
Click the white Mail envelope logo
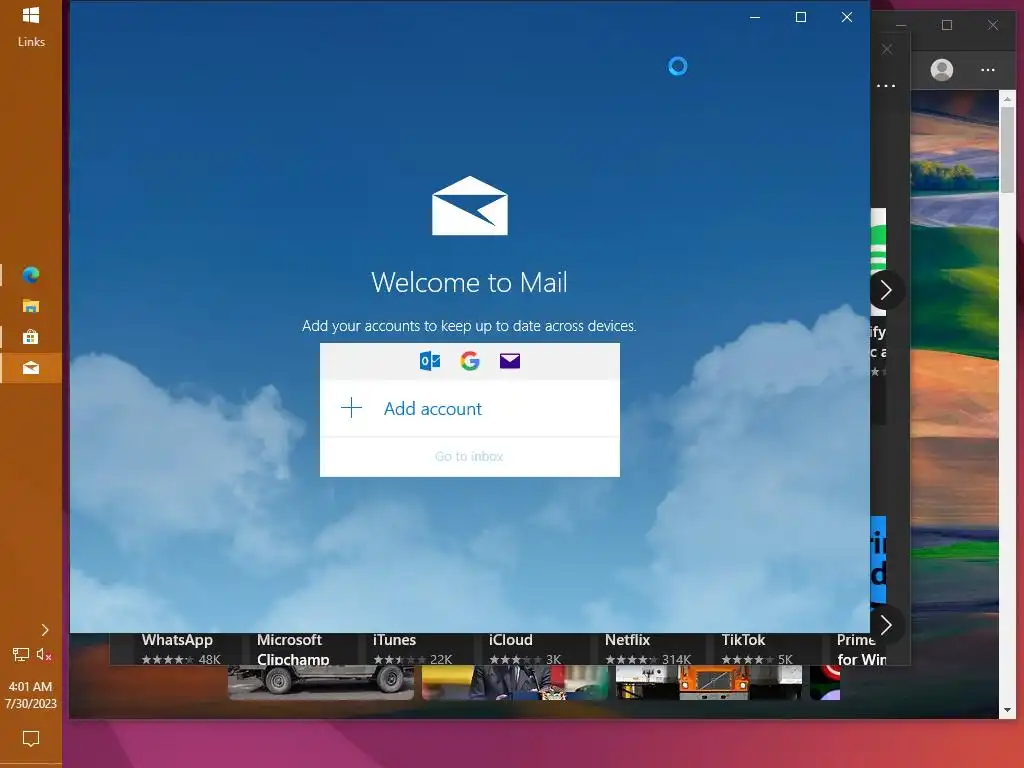coord(470,206)
